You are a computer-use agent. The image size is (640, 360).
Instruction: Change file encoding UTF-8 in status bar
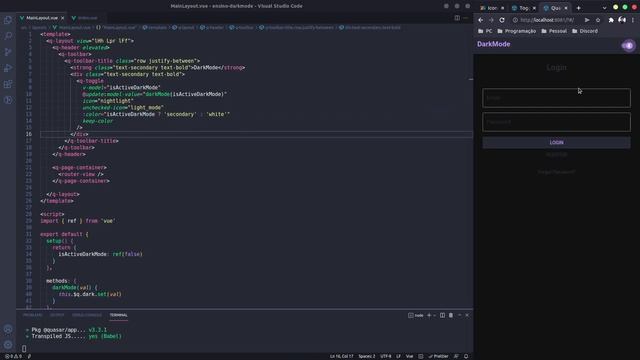386,356
